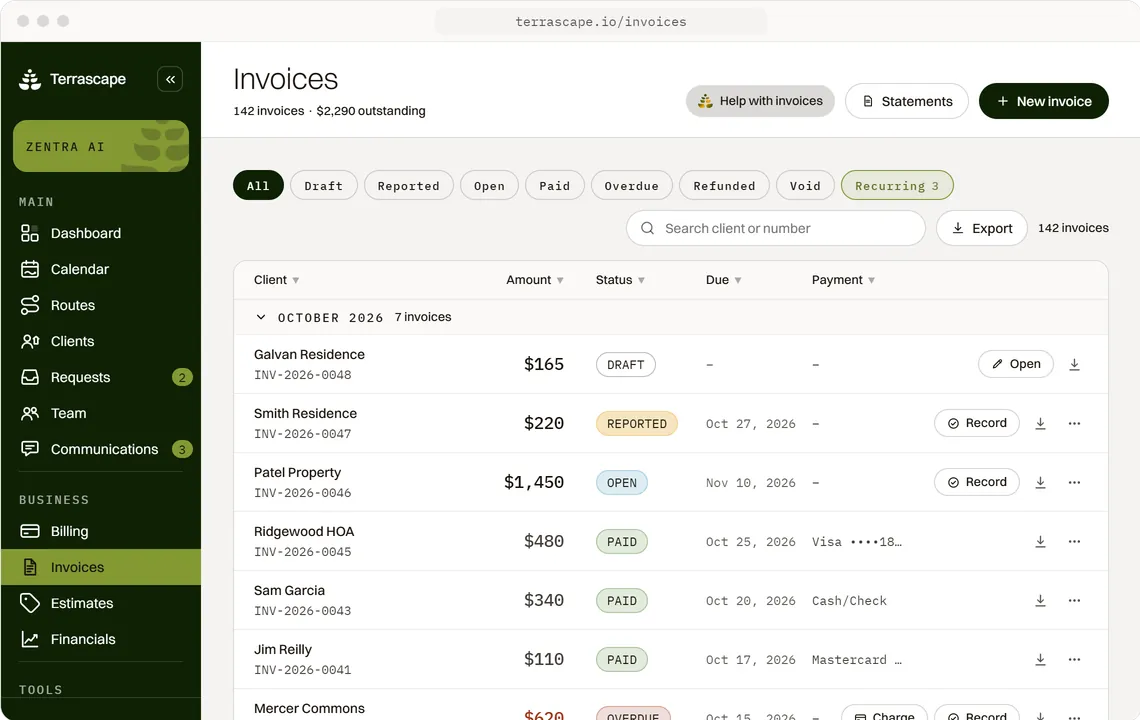Show Recurring 3 invoices

coord(897,185)
